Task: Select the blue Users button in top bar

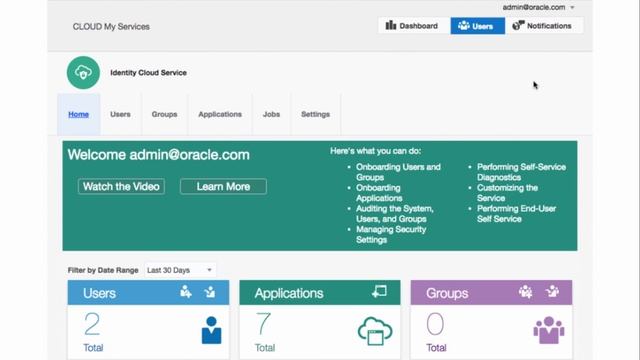Action: 478,26
